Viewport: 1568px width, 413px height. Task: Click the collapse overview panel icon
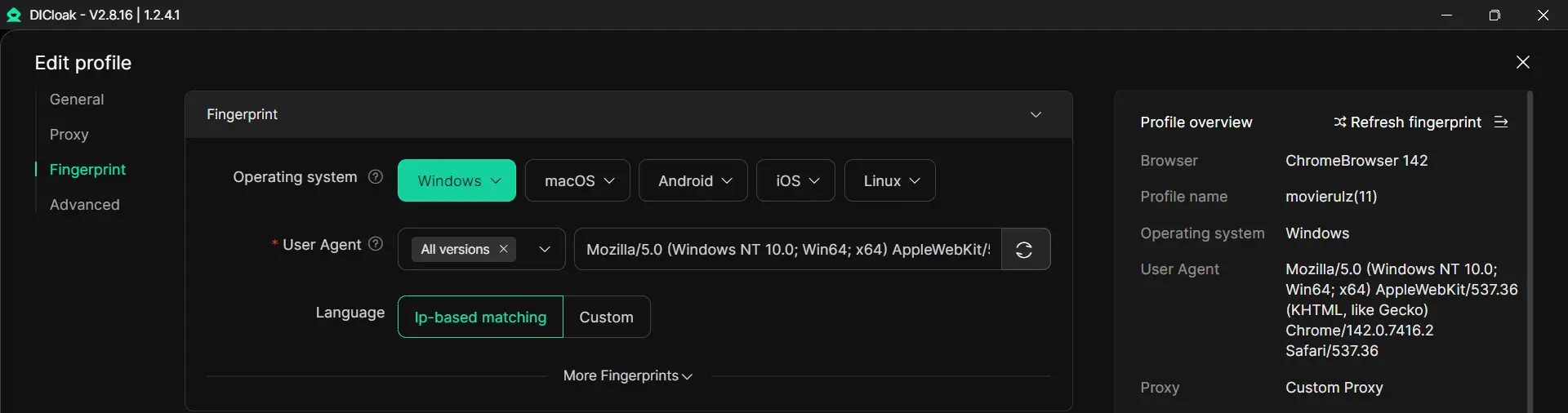coord(1501,122)
